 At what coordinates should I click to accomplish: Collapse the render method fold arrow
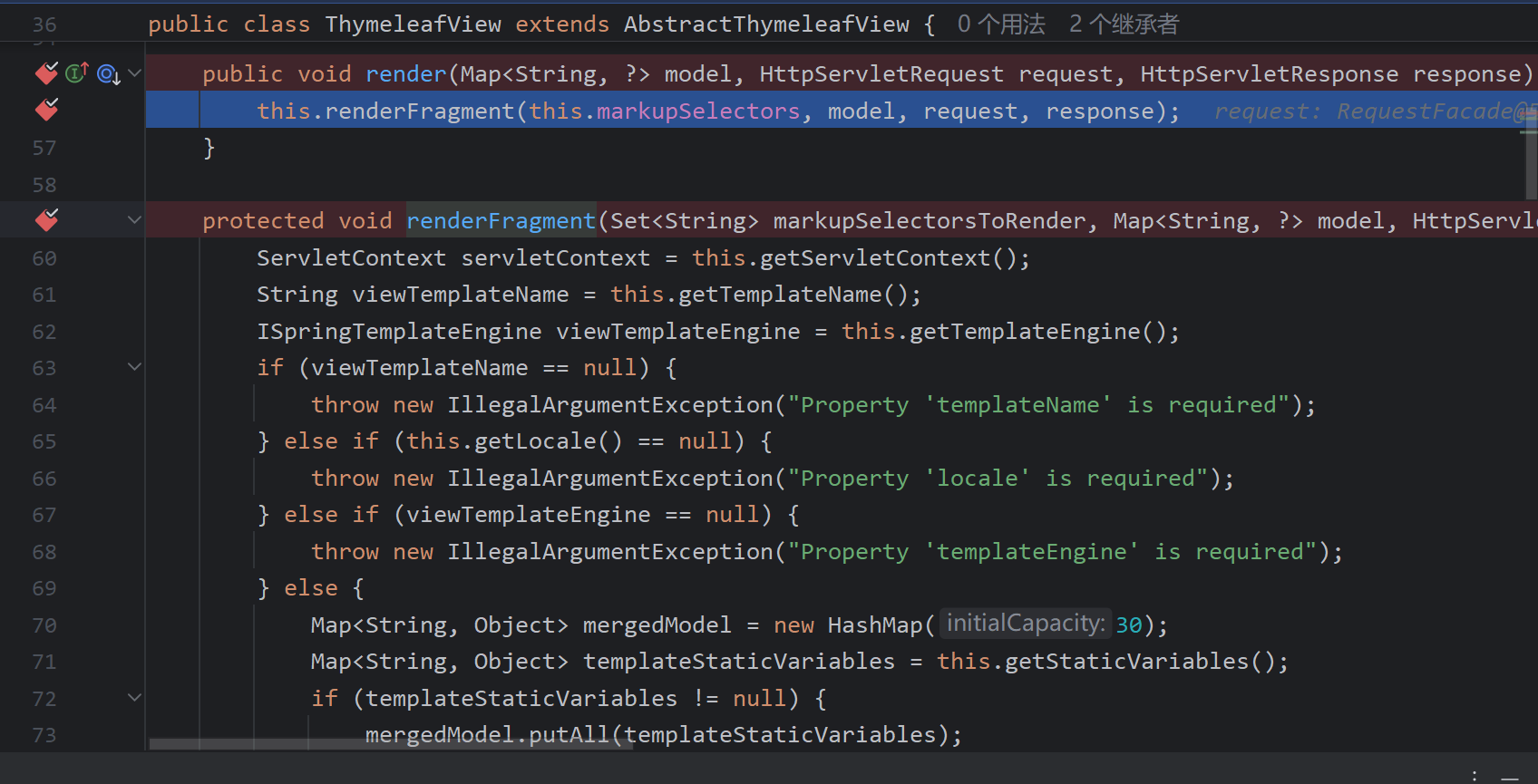click(x=134, y=73)
